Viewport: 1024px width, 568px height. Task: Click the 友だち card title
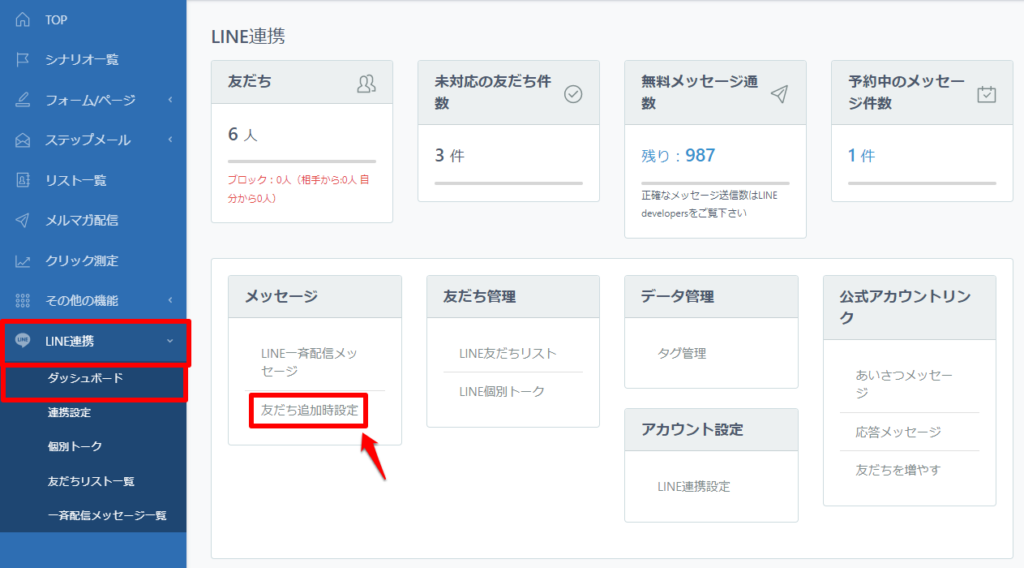pos(249,82)
